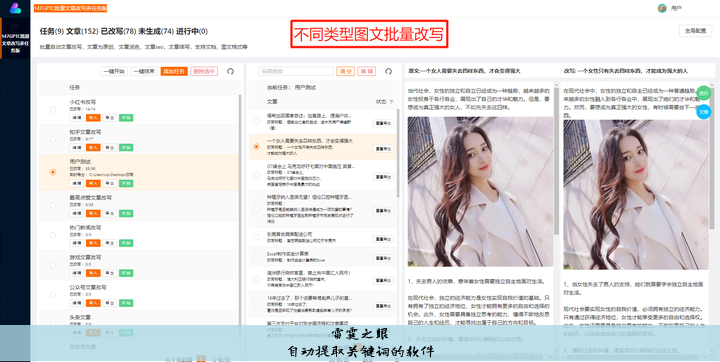Open 全局配置 global settings

[695, 31]
